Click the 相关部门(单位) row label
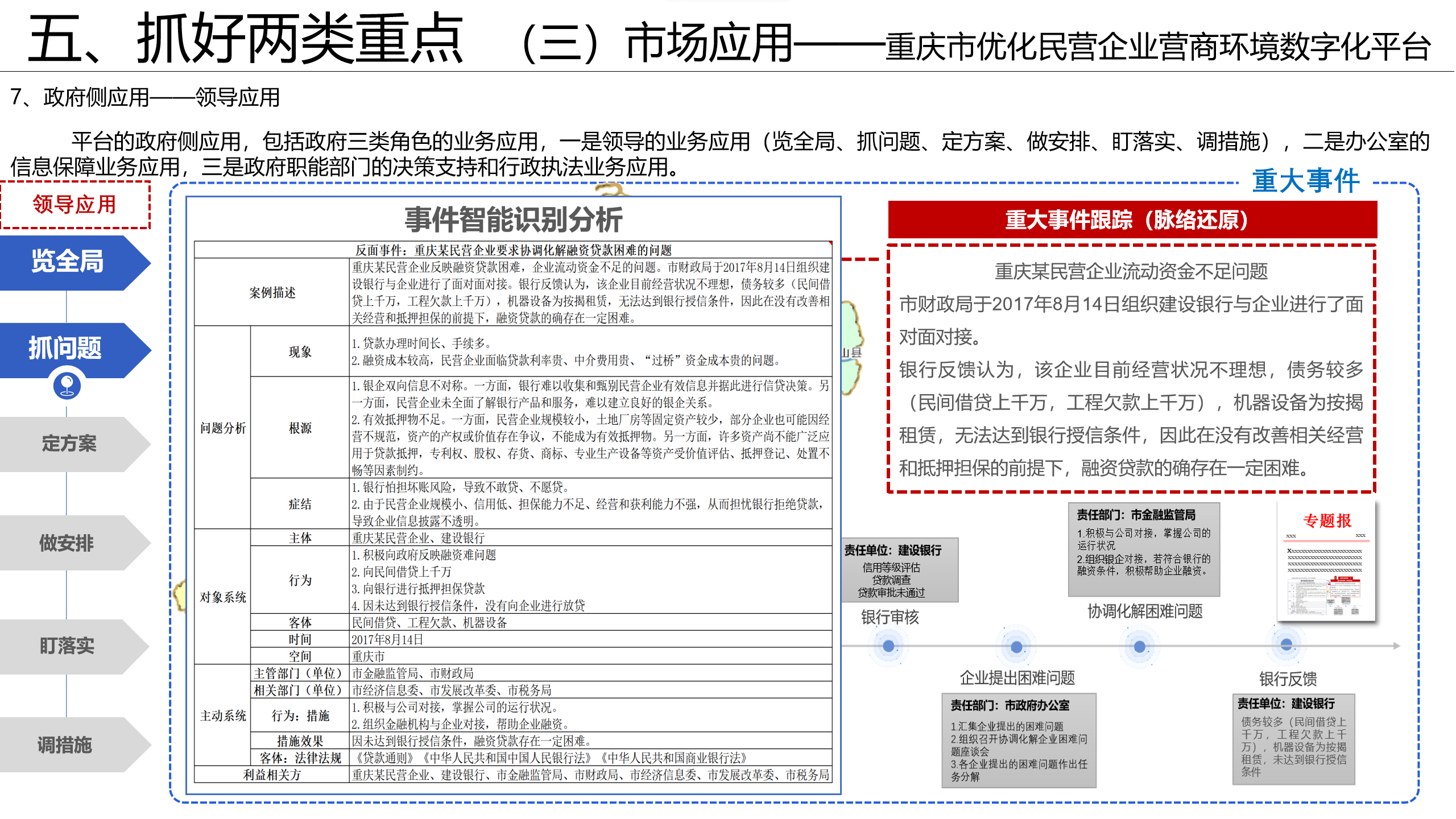 pos(300,690)
